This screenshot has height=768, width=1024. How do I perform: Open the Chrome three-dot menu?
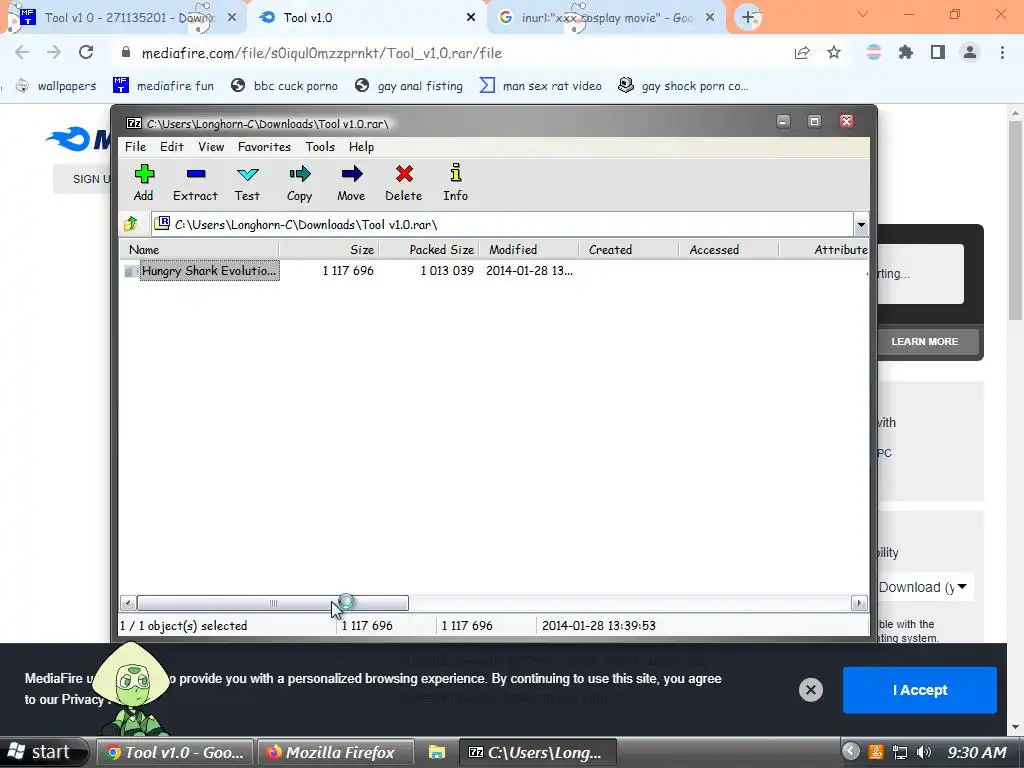(1002, 53)
